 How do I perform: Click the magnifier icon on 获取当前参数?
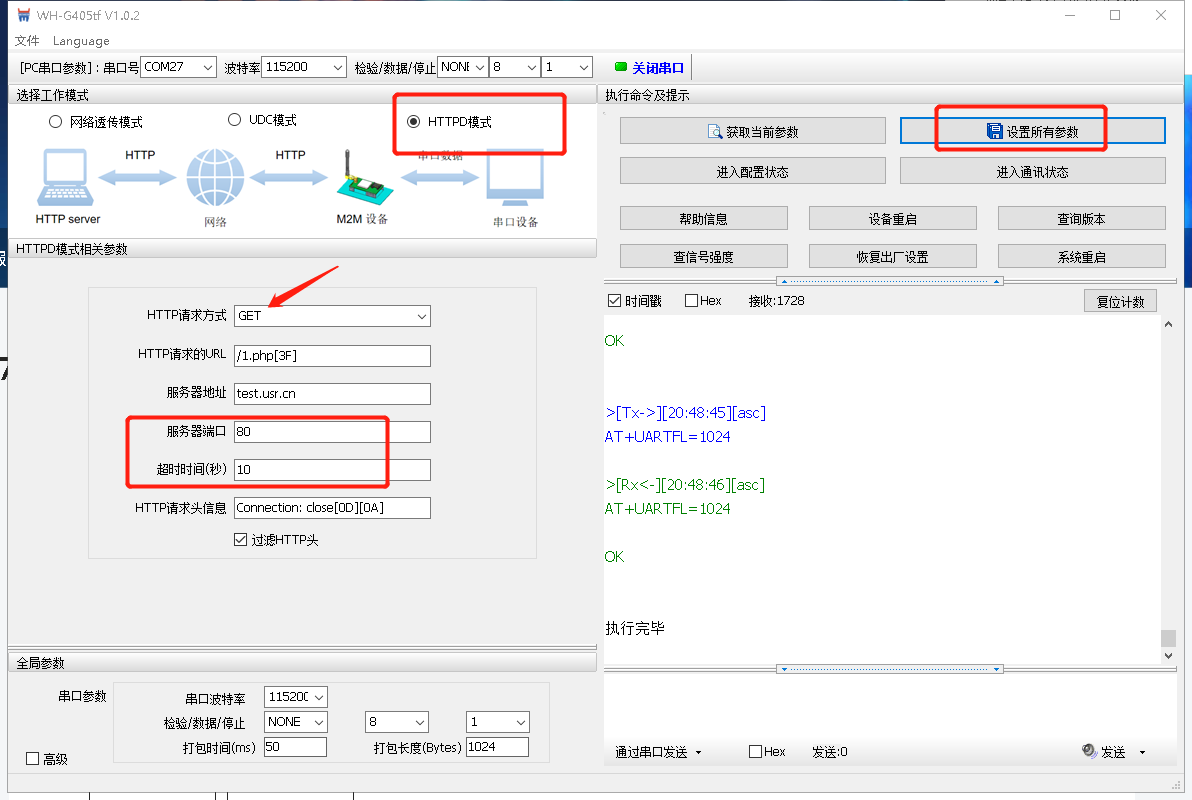point(715,132)
